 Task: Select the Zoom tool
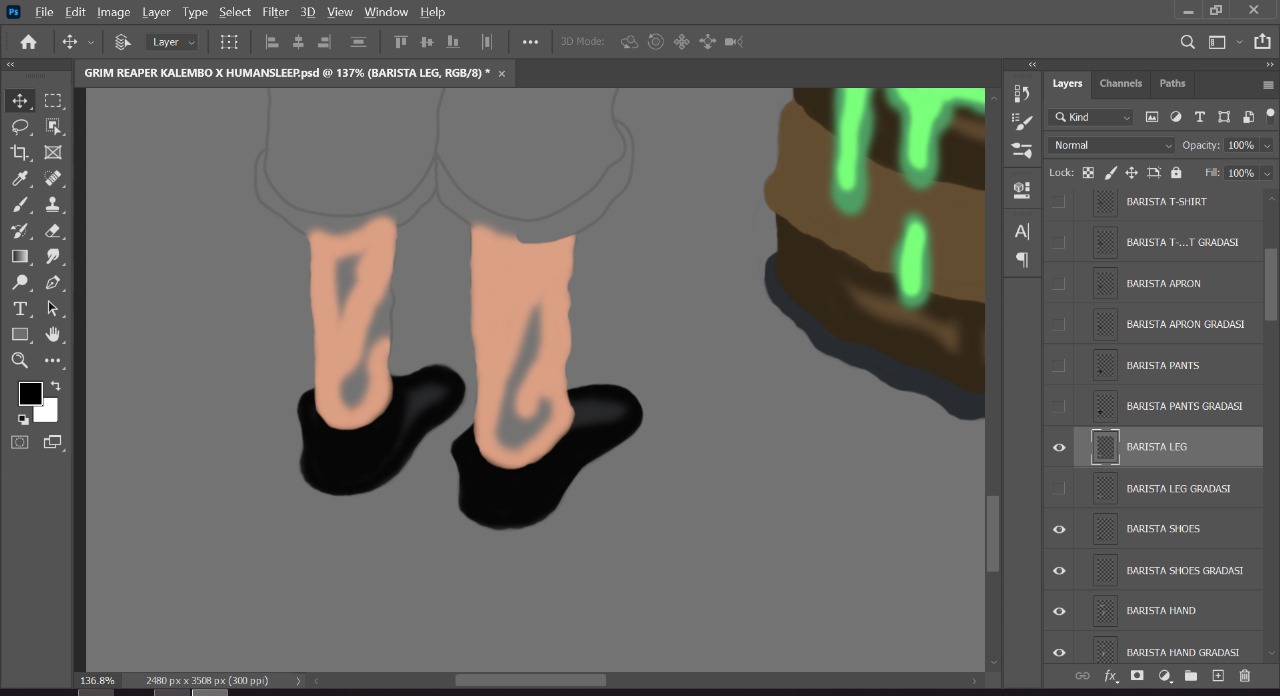click(x=20, y=361)
